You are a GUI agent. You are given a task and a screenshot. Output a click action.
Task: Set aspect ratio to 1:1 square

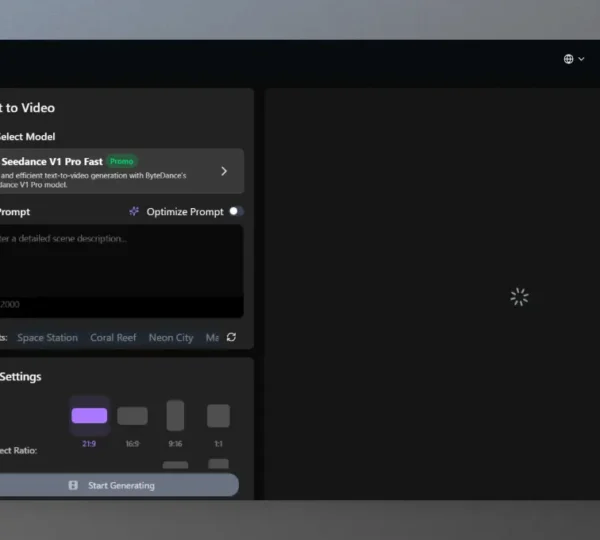(218, 416)
